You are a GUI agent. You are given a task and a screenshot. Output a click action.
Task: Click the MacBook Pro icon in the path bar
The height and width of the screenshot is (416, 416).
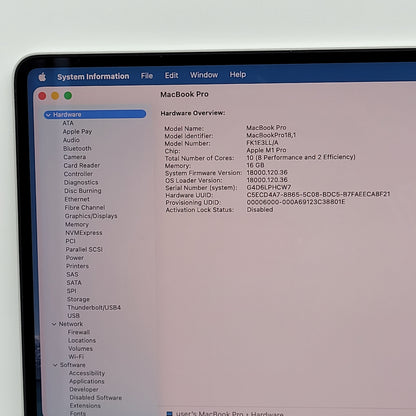169,414
